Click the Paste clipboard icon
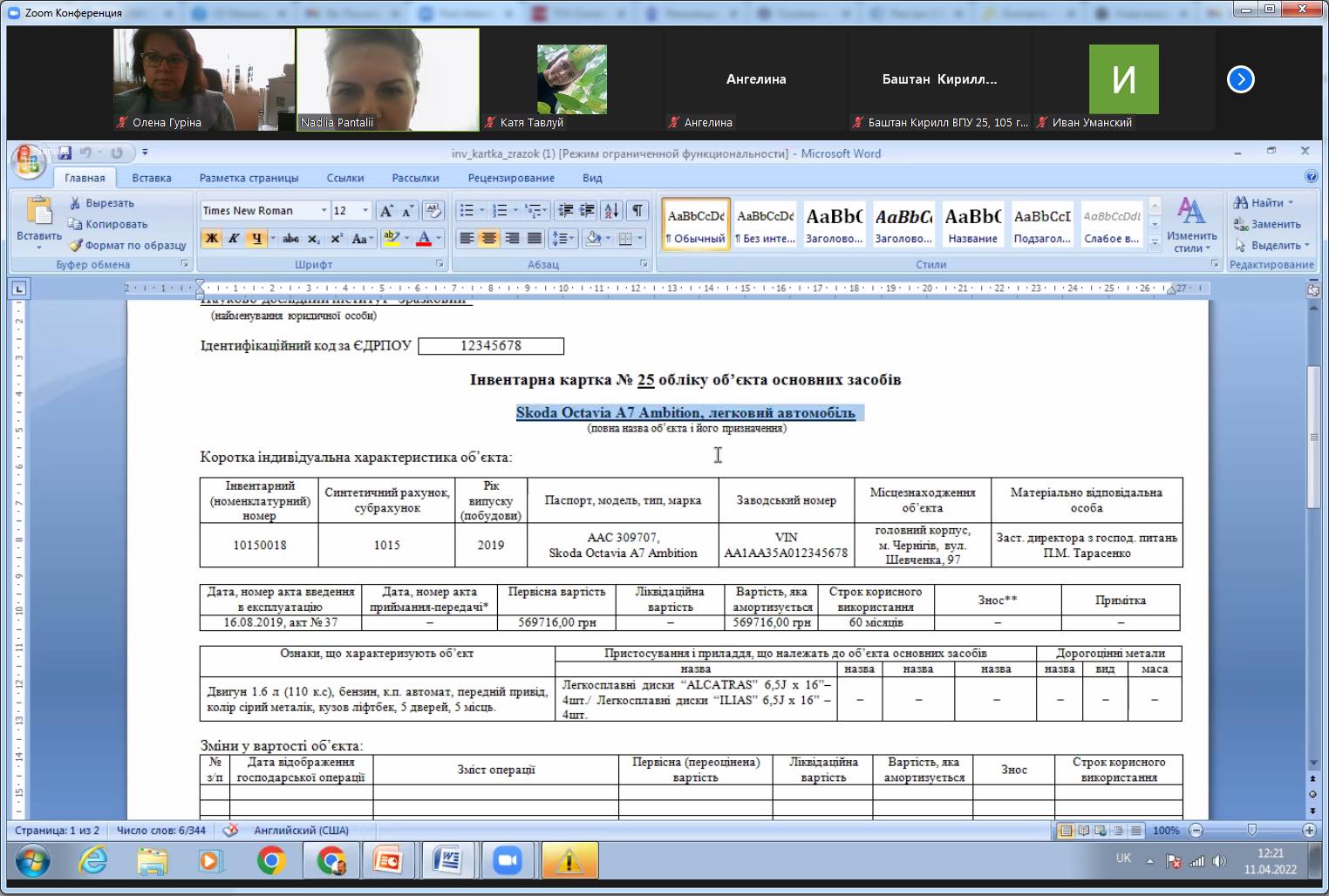 click(x=38, y=211)
